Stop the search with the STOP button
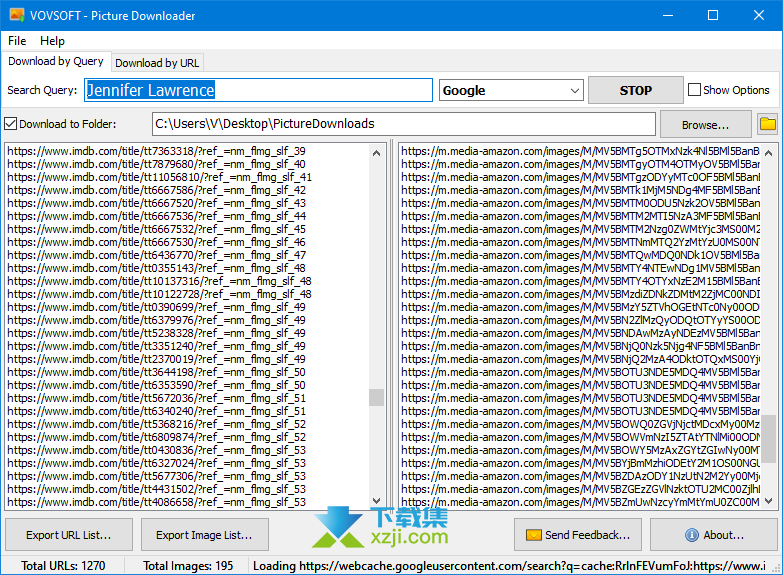The width and height of the screenshot is (783, 575). click(x=636, y=90)
